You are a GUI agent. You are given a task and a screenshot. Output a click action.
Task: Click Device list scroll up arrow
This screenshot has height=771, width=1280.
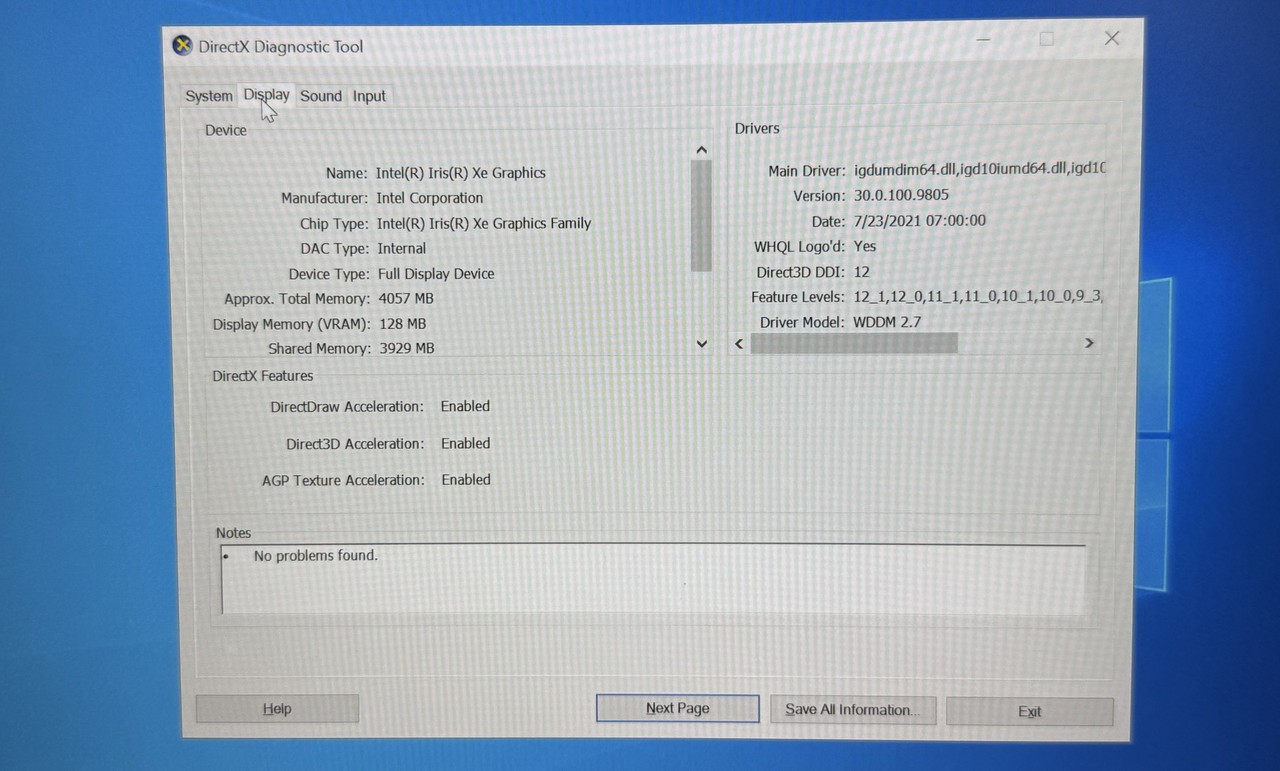701,150
